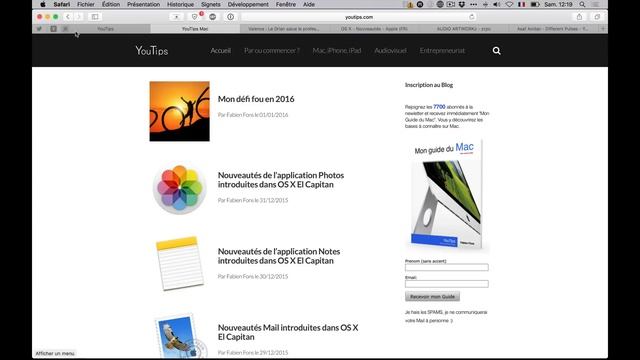Screen dimensions: 640x360
Task: Switch to the AUDIO ARTWORKS tab
Action: click(x=464, y=29)
